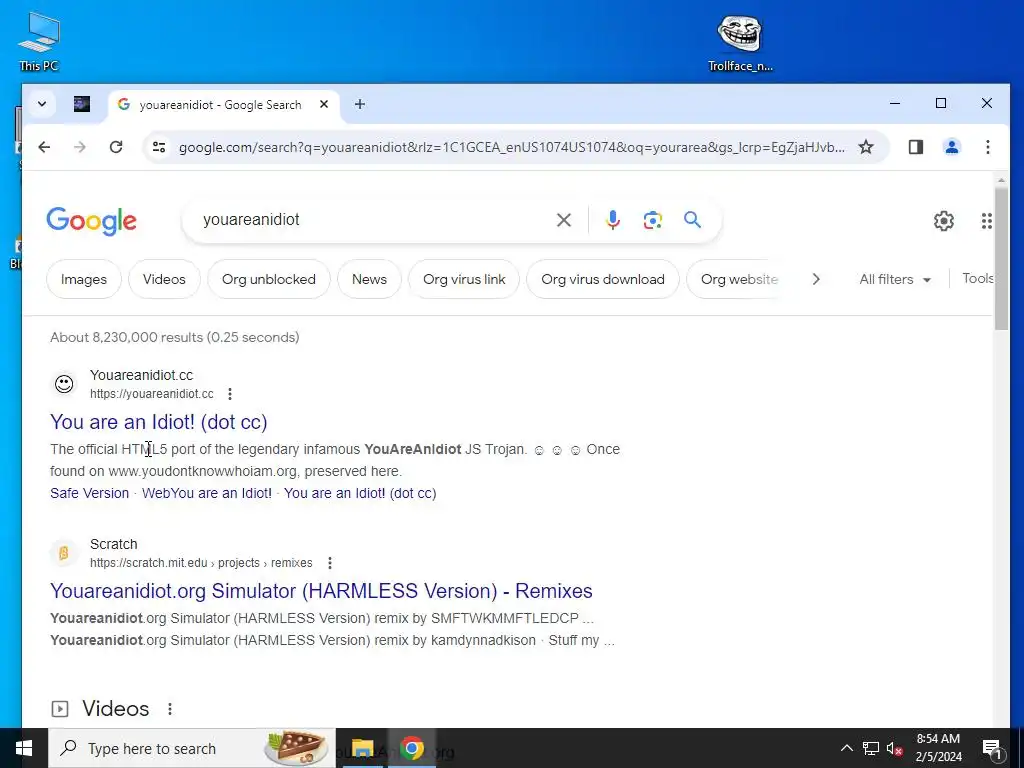Switch to the pinned dark tab
The height and width of the screenshot is (768, 1024).
coord(82,104)
